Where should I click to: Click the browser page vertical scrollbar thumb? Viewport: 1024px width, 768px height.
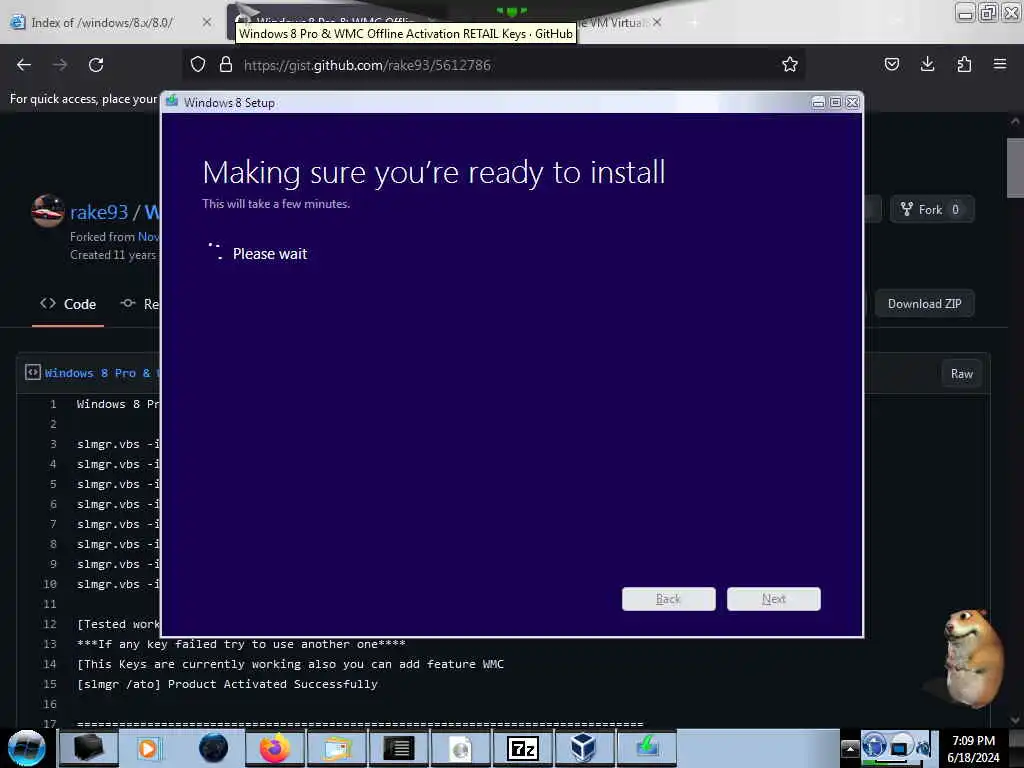click(1014, 168)
